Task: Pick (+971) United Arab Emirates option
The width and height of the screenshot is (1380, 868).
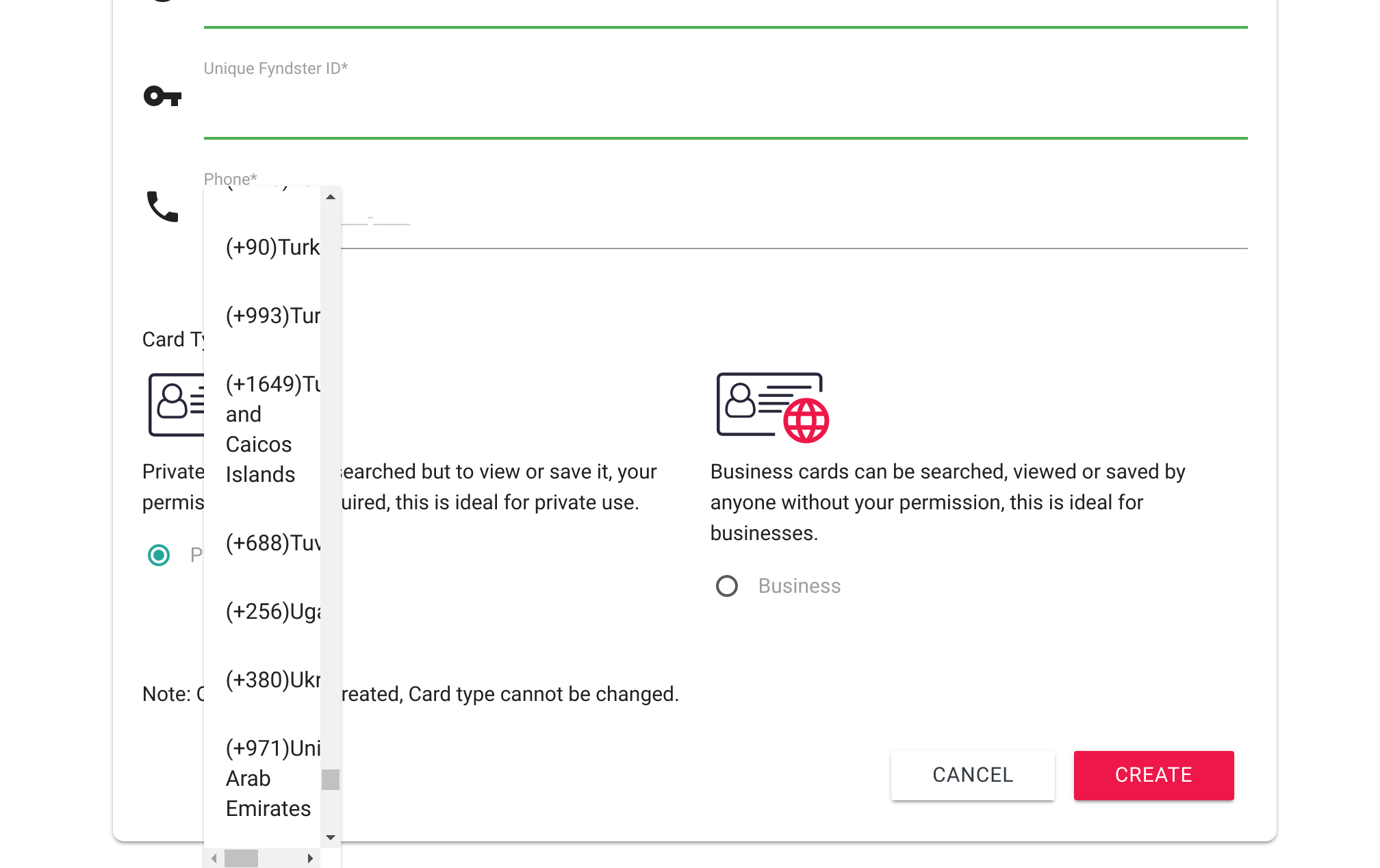Action: [x=262, y=778]
